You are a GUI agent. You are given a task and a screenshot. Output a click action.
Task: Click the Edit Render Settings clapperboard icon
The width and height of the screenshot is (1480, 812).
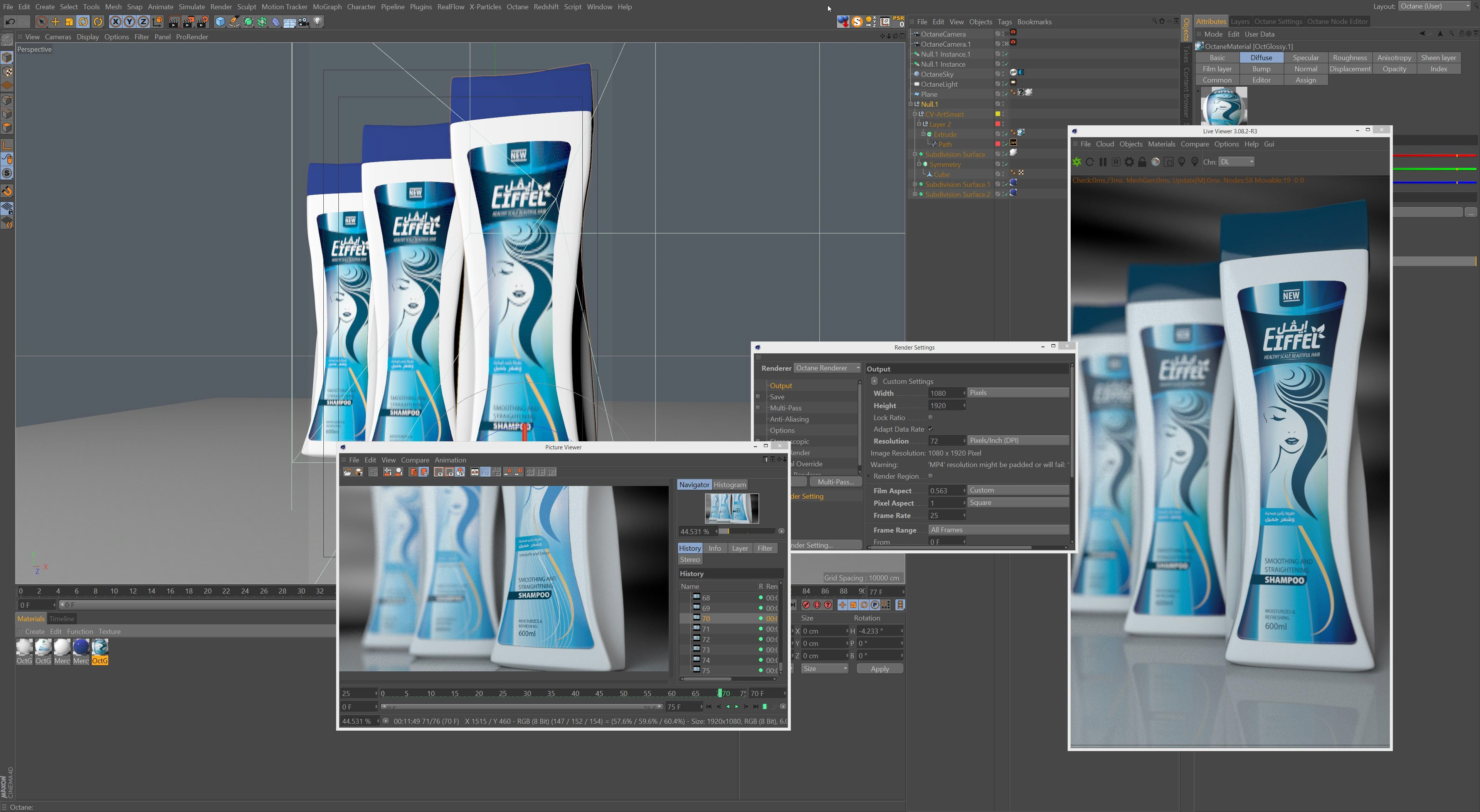point(203,22)
